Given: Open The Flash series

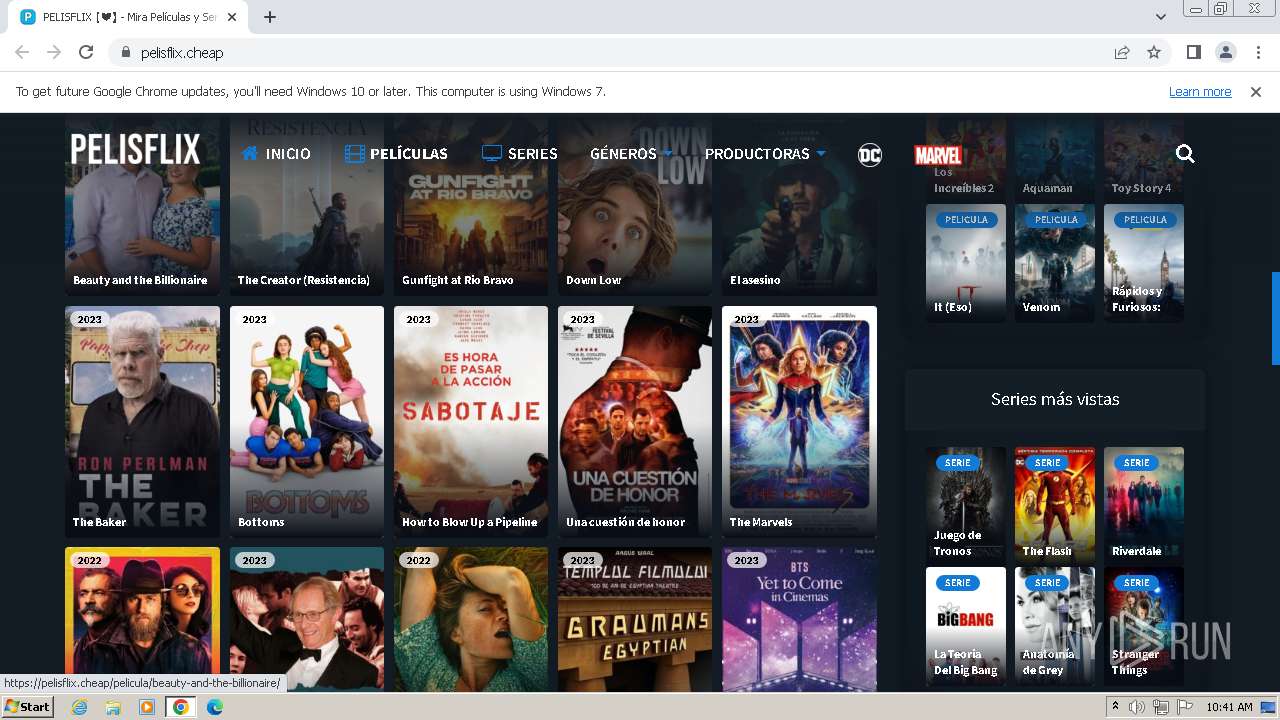Looking at the screenshot, I should tap(1055, 504).
